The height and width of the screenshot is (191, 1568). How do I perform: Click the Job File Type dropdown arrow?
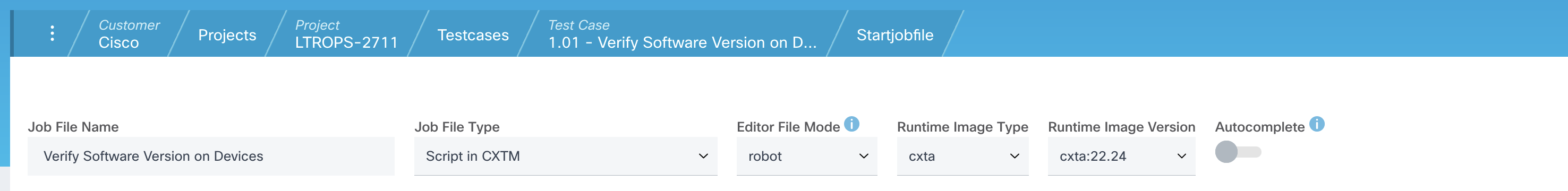[703, 157]
